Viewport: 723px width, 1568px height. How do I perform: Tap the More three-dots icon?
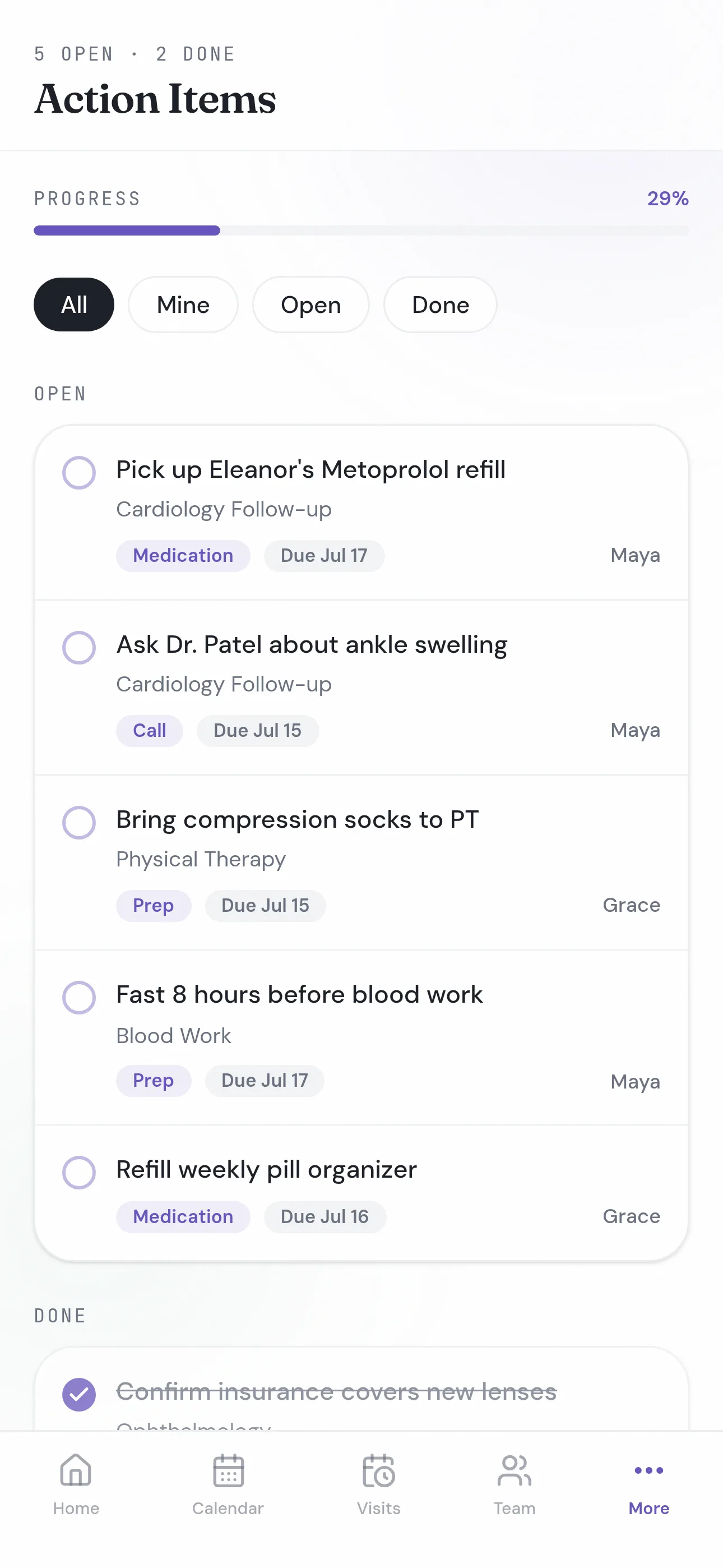pyautogui.click(x=649, y=1470)
